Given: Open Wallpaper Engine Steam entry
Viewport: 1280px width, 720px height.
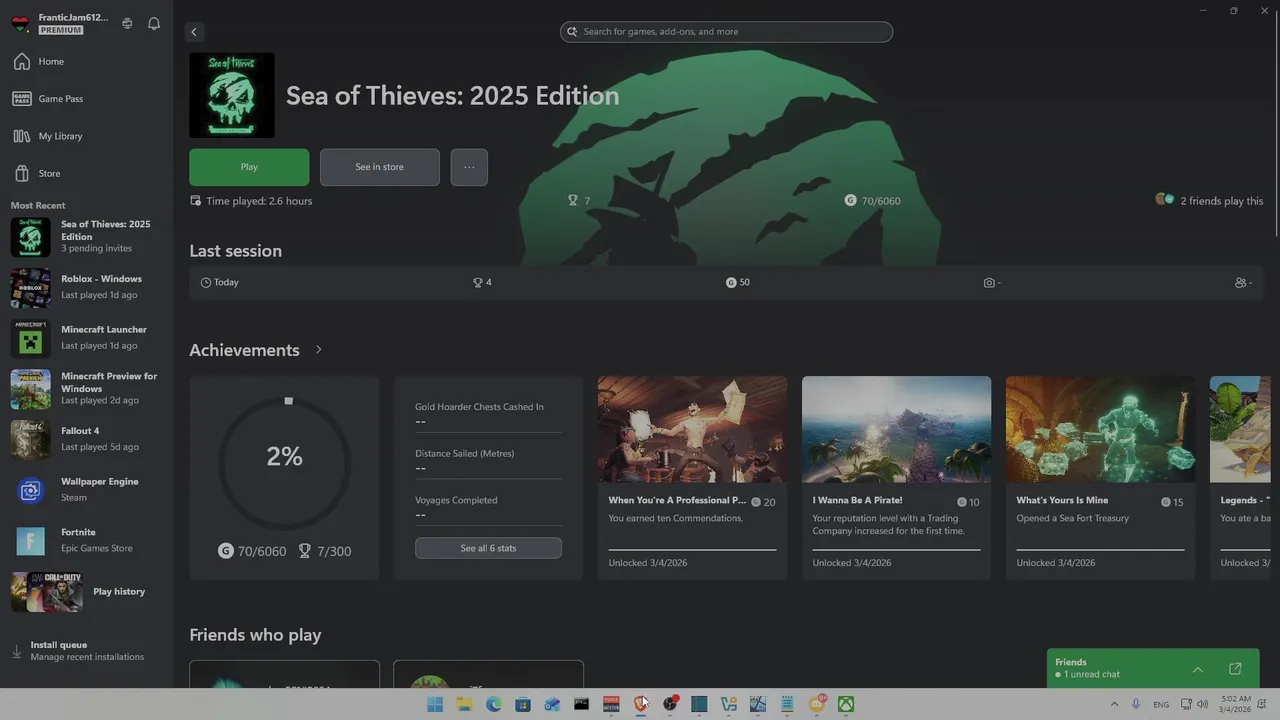Looking at the screenshot, I should pos(86,490).
